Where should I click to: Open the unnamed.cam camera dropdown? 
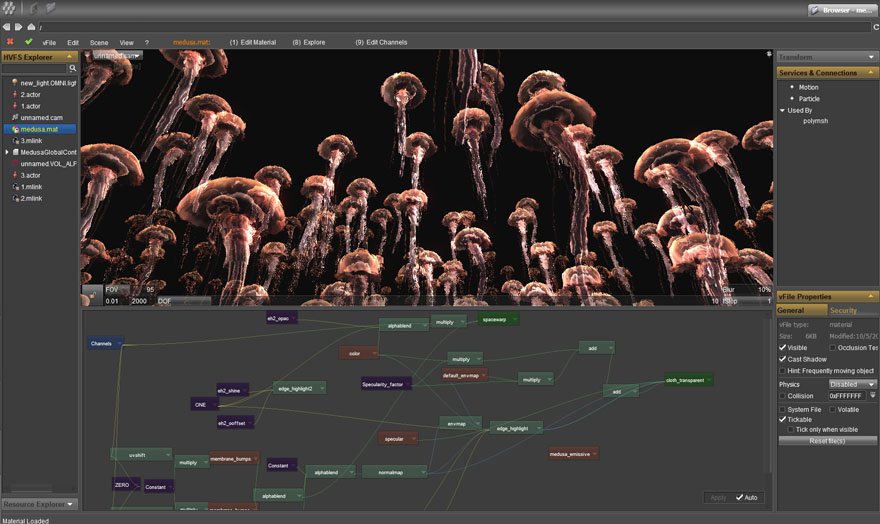pos(116,56)
